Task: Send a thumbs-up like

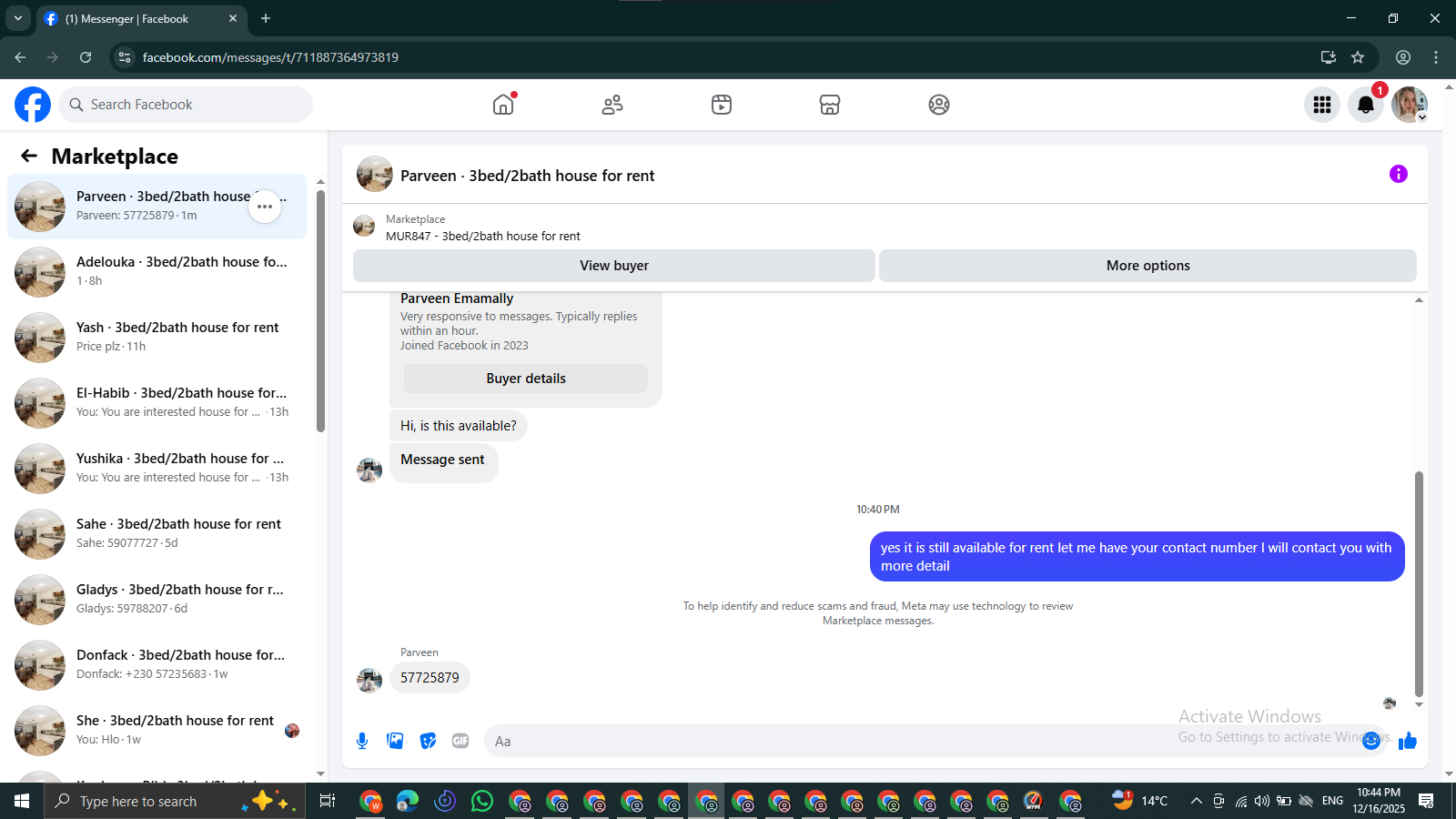Action: tap(1408, 741)
